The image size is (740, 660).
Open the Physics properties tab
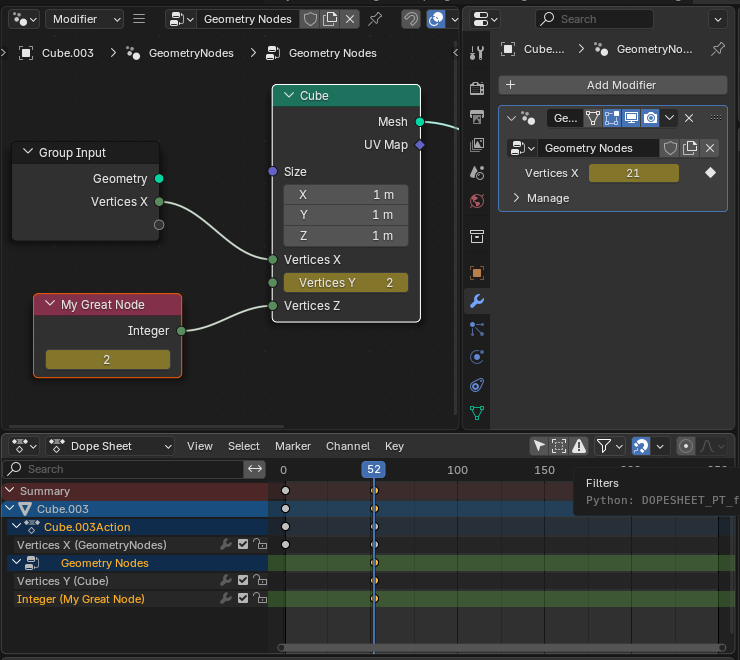pos(477,357)
